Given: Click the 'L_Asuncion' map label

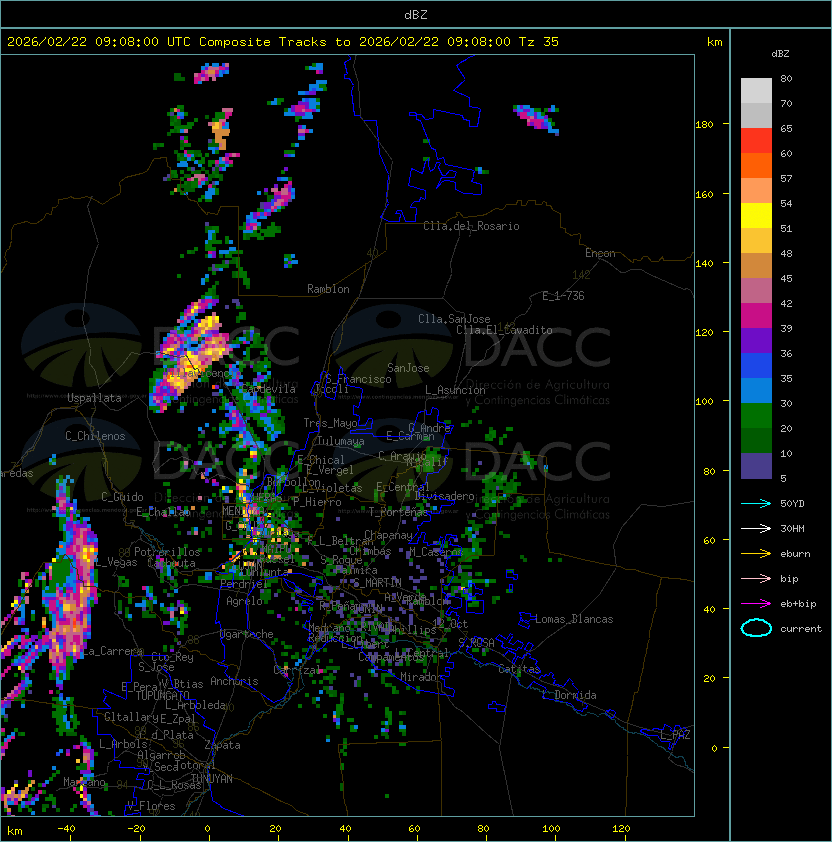Looking at the screenshot, I should coord(455,390).
